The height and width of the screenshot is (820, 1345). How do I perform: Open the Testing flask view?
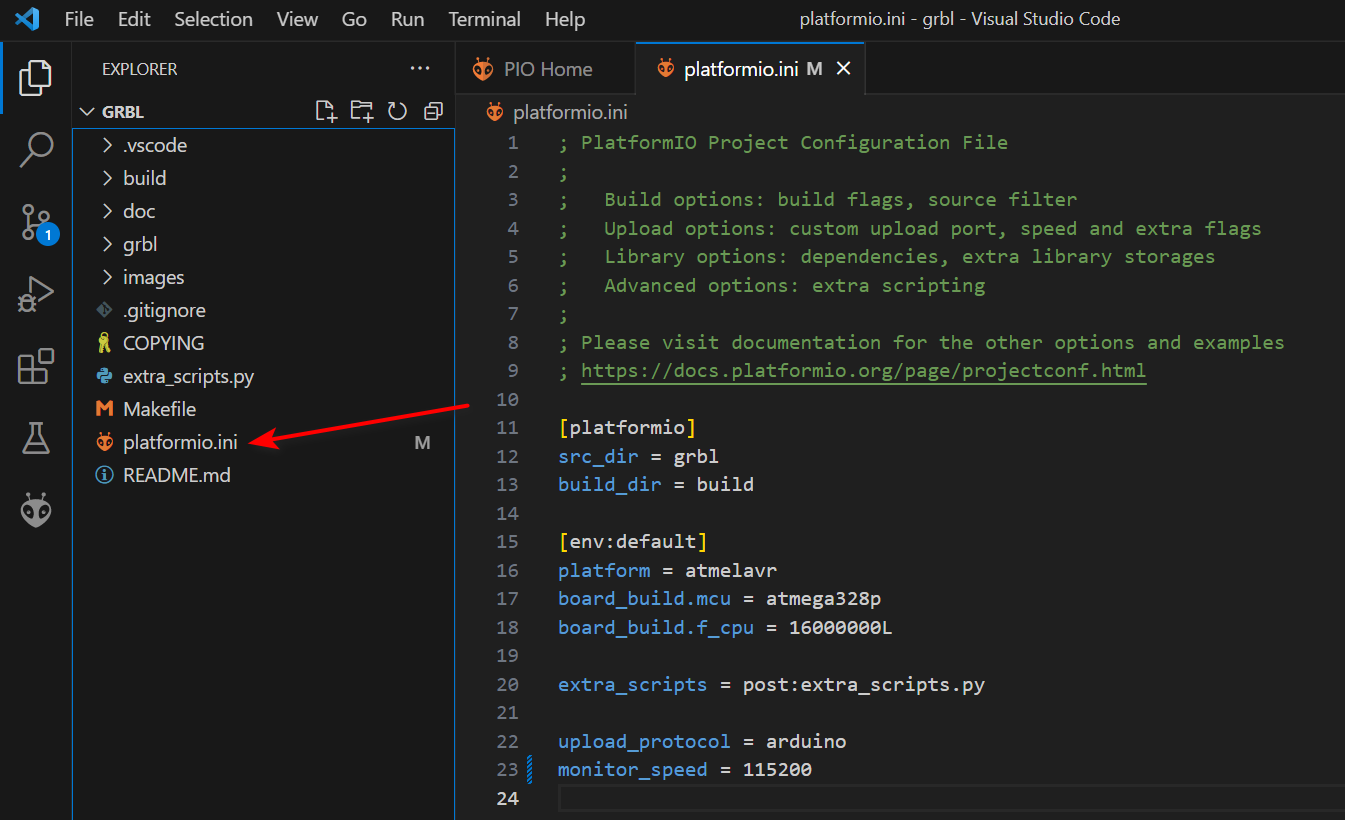point(35,438)
